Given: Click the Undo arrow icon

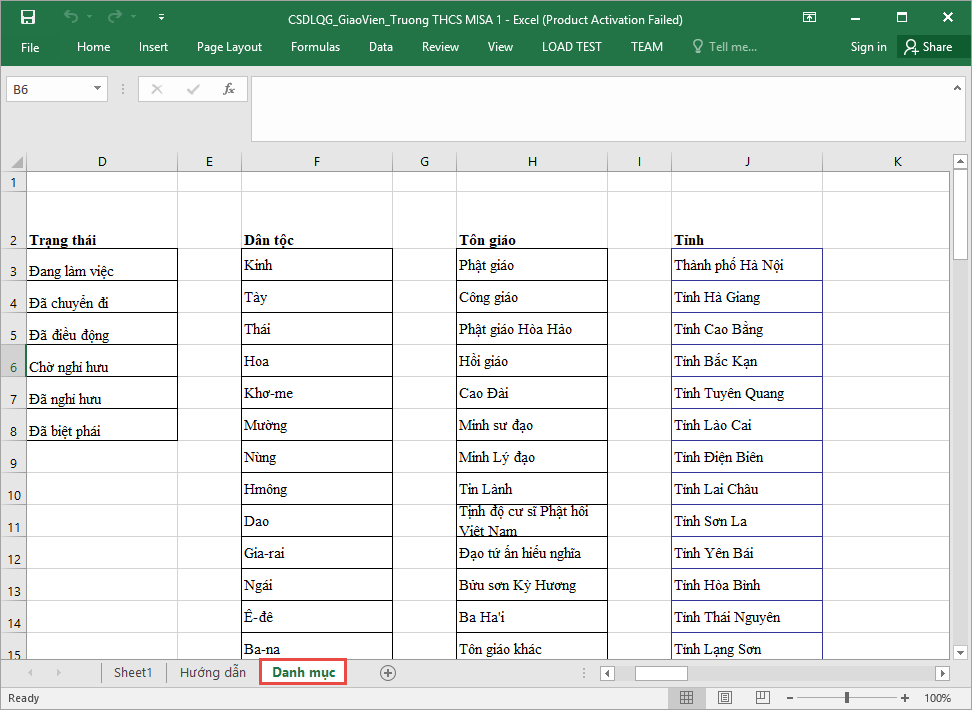Looking at the screenshot, I should coord(70,18).
